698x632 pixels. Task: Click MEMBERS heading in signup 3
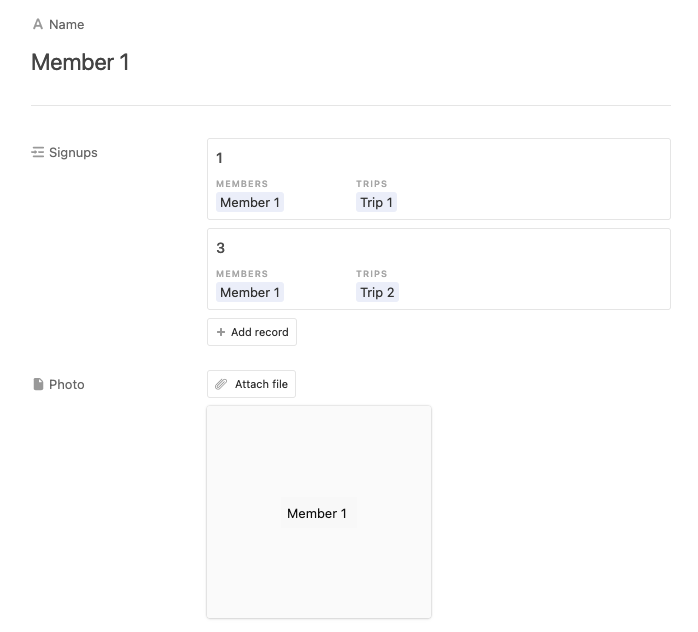242,274
